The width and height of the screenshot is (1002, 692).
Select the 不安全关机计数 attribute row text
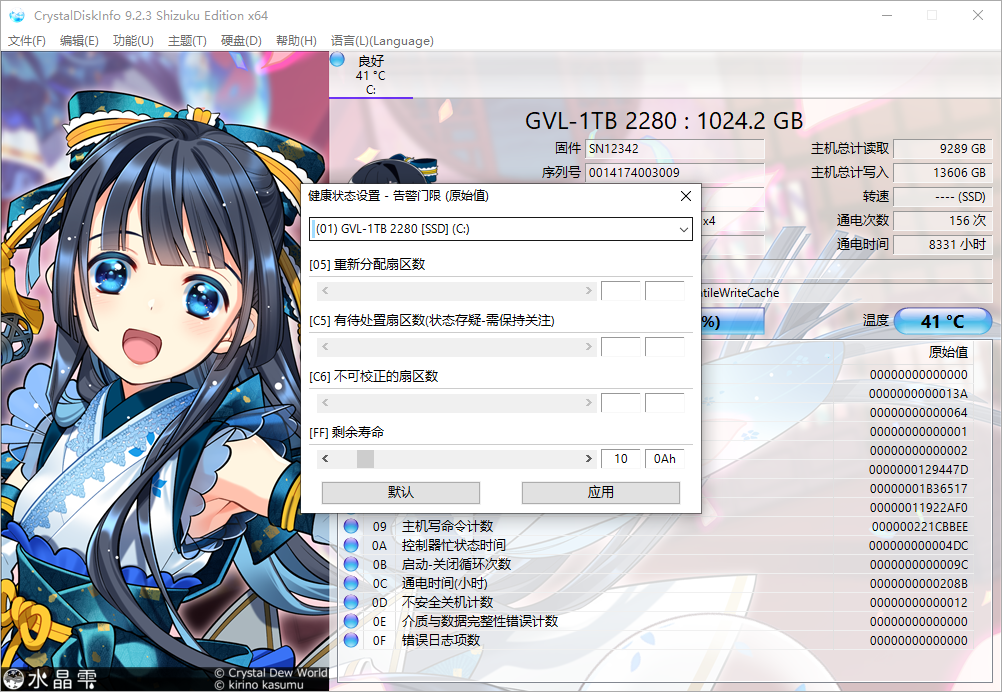coord(447,603)
